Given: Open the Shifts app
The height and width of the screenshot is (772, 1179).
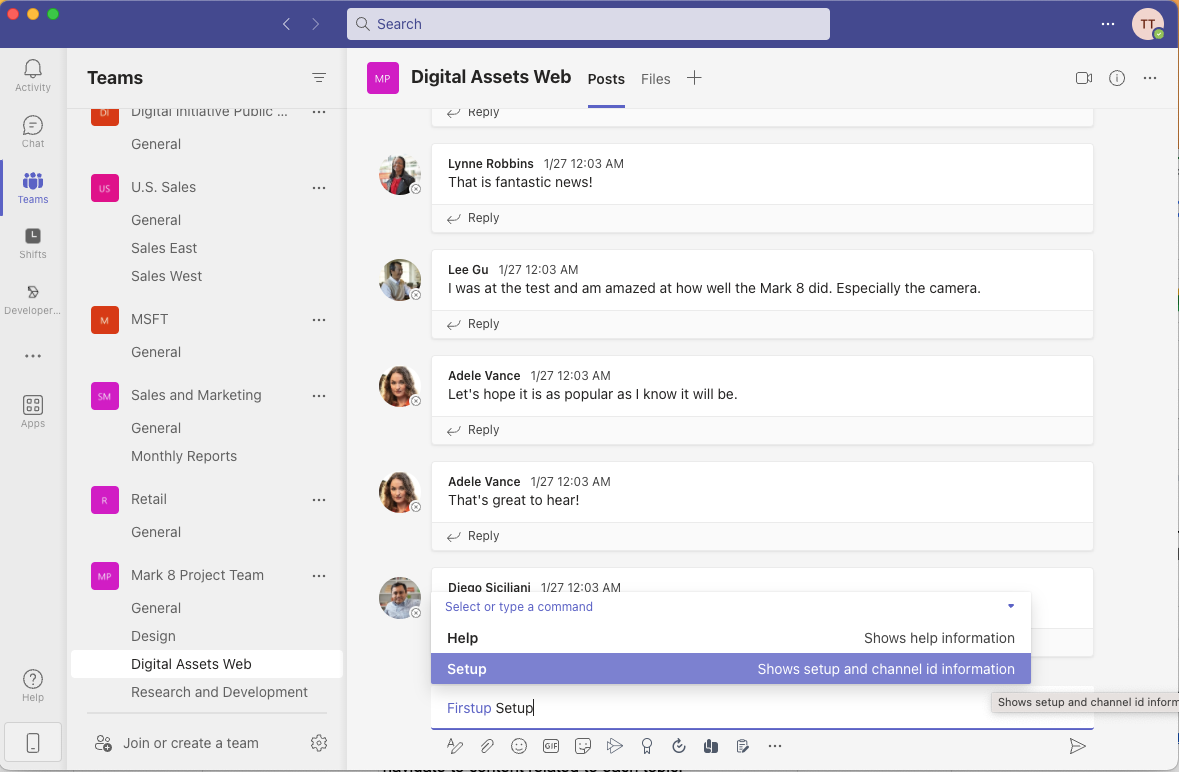Looking at the screenshot, I should click(x=32, y=243).
